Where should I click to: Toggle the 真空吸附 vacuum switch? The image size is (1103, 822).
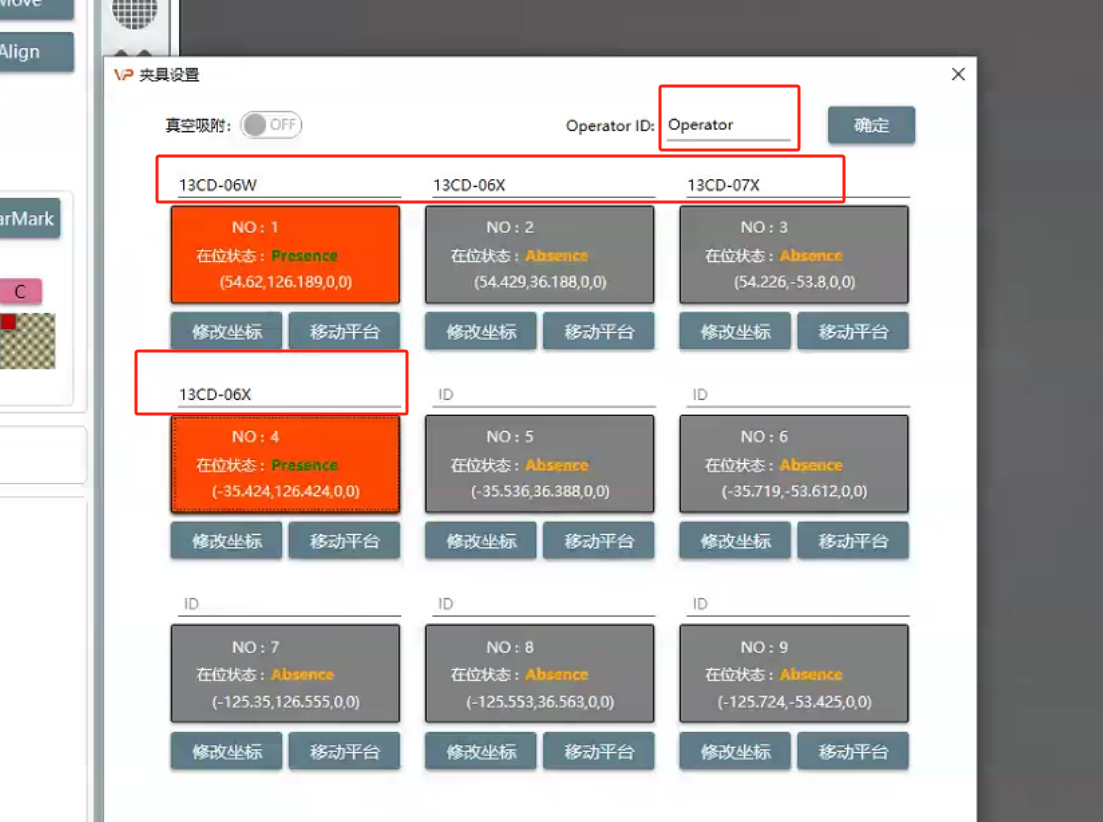click(x=271, y=125)
